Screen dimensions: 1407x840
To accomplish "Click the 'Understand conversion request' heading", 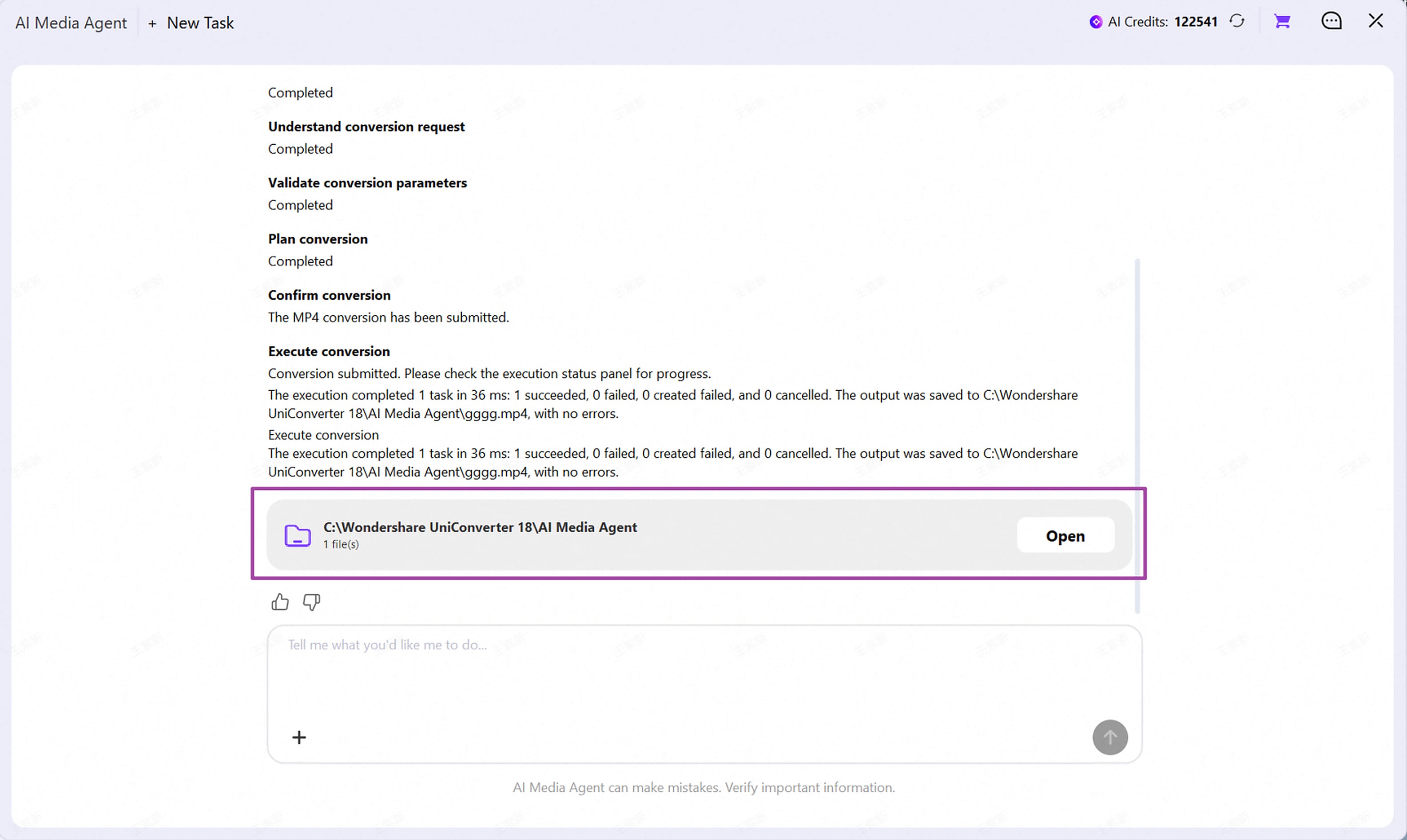I will [366, 127].
